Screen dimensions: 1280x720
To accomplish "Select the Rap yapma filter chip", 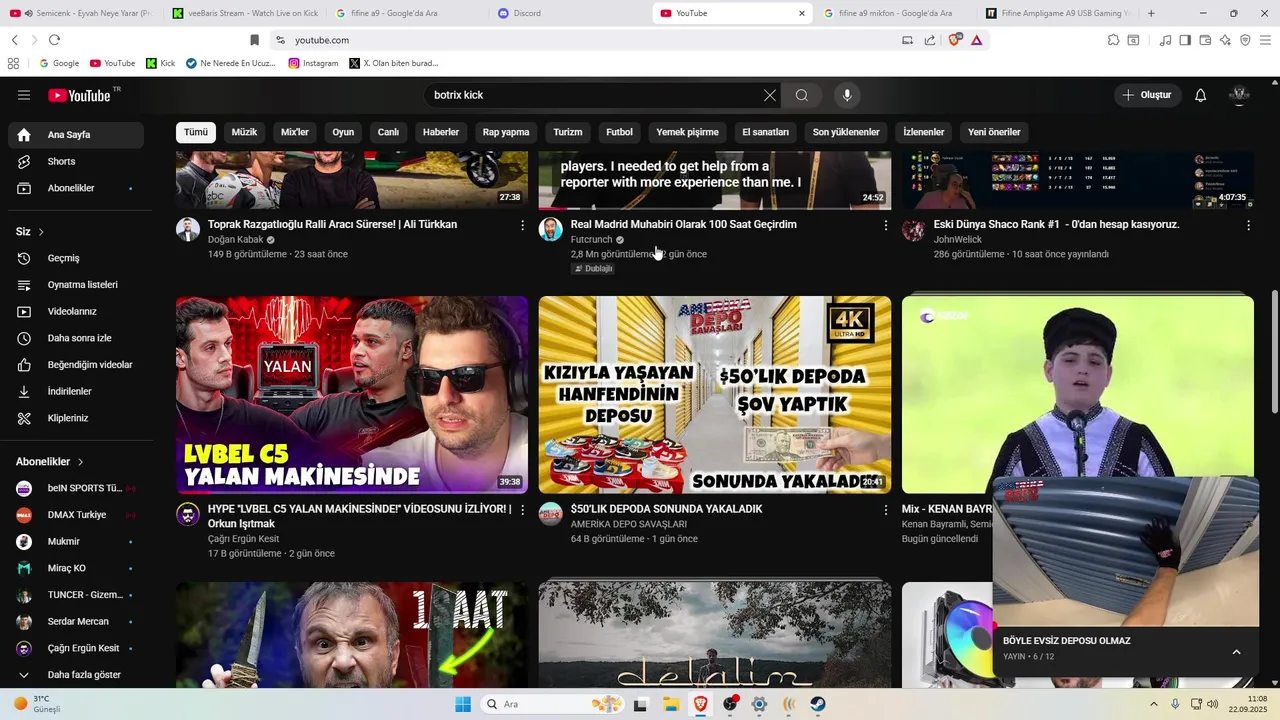I will pyautogui.click(x=506, y=132).
